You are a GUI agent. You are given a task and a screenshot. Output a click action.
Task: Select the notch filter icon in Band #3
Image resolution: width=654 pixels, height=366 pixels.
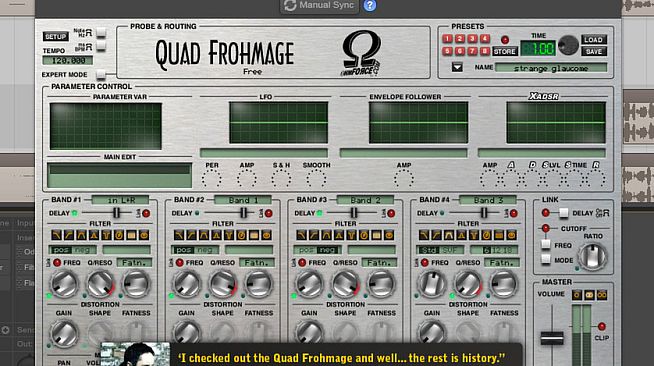pyautogui.click(x=352, y=236)
